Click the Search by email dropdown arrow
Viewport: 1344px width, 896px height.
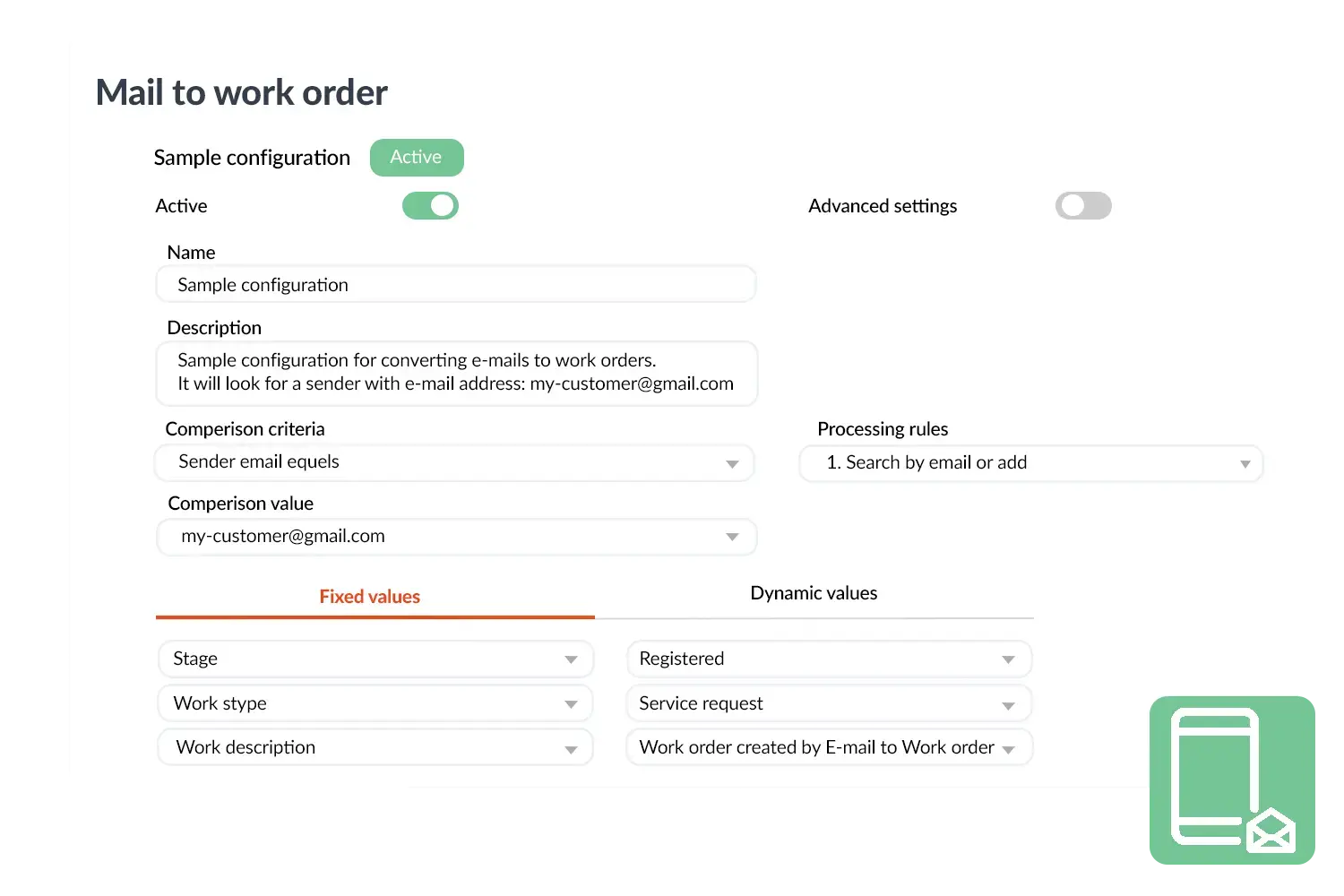[x=1245, y=463]
